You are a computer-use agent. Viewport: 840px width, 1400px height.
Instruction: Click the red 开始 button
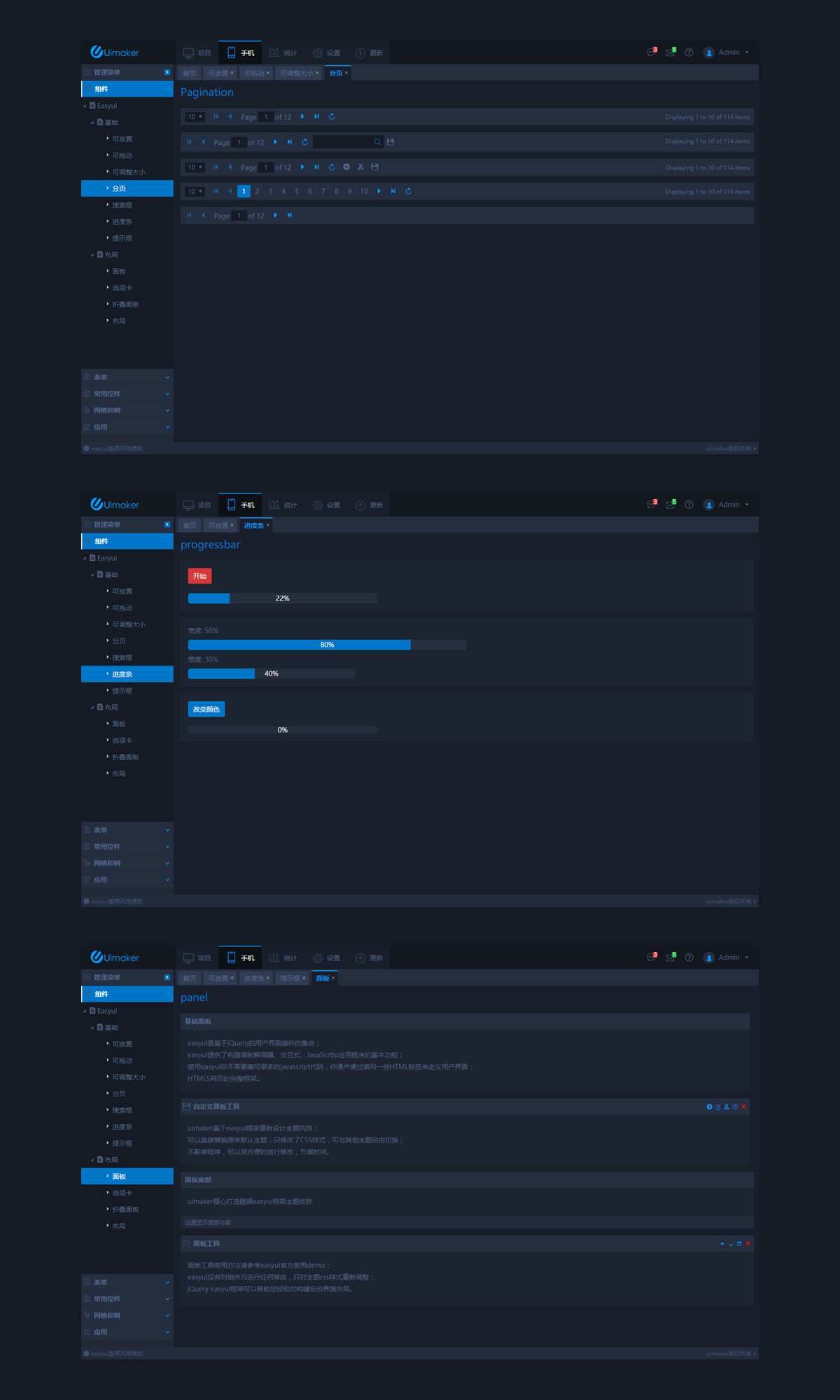pos(199,576)
